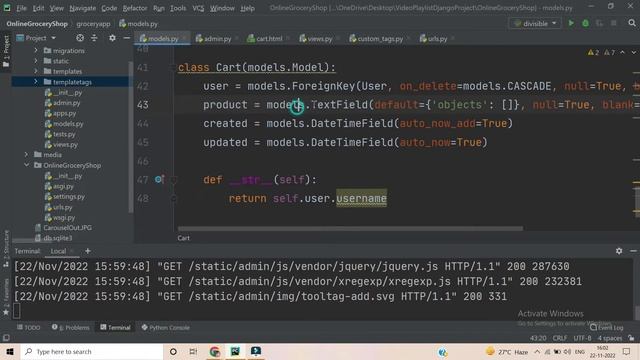Expand the templates folder
640x360 pixels.
point(36,71)
